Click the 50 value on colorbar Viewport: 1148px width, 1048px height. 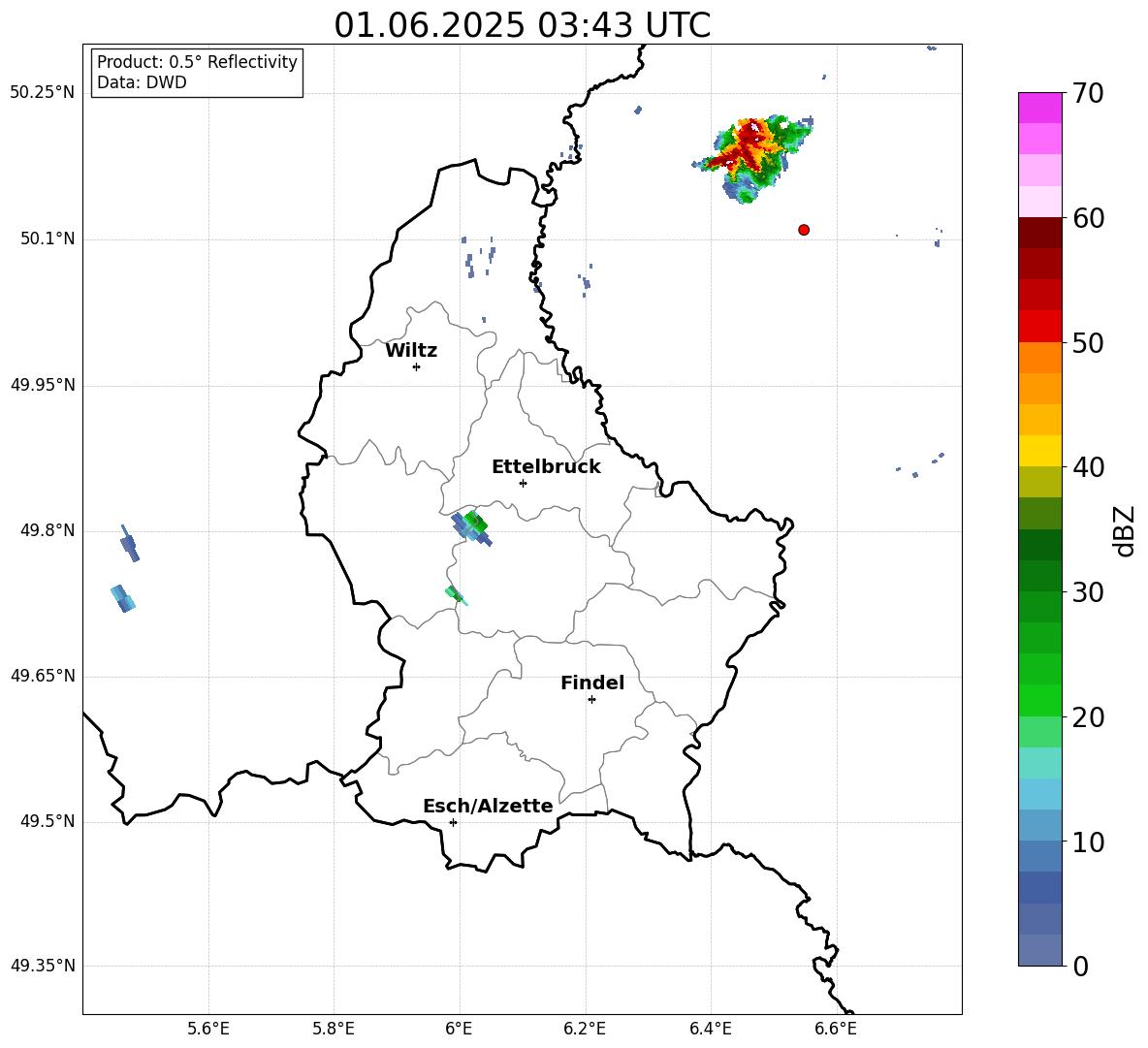1088,342
